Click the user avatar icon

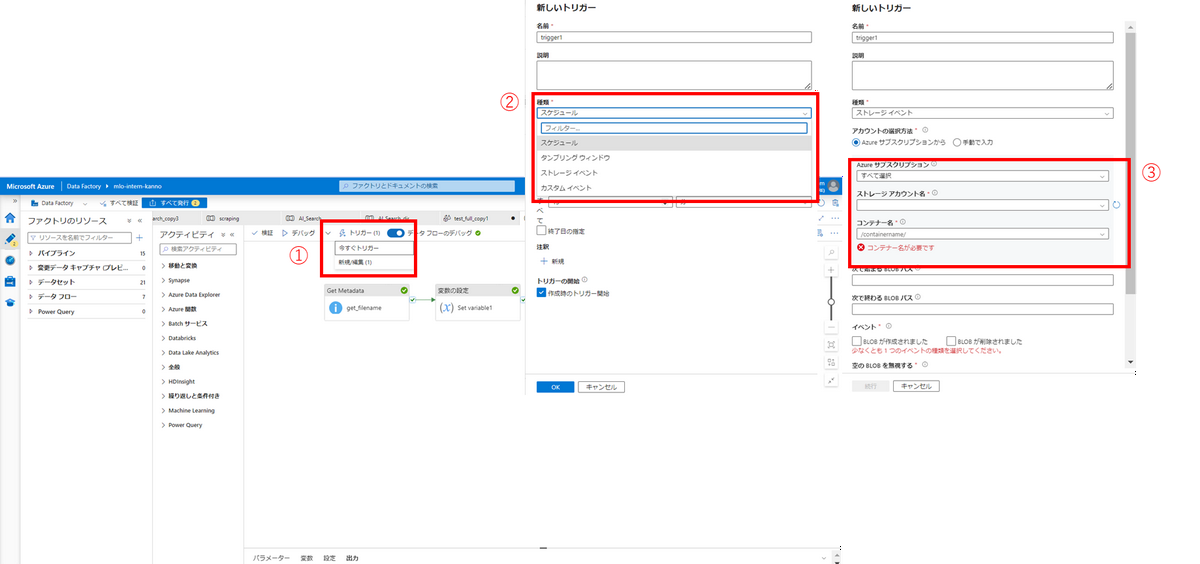833,186
